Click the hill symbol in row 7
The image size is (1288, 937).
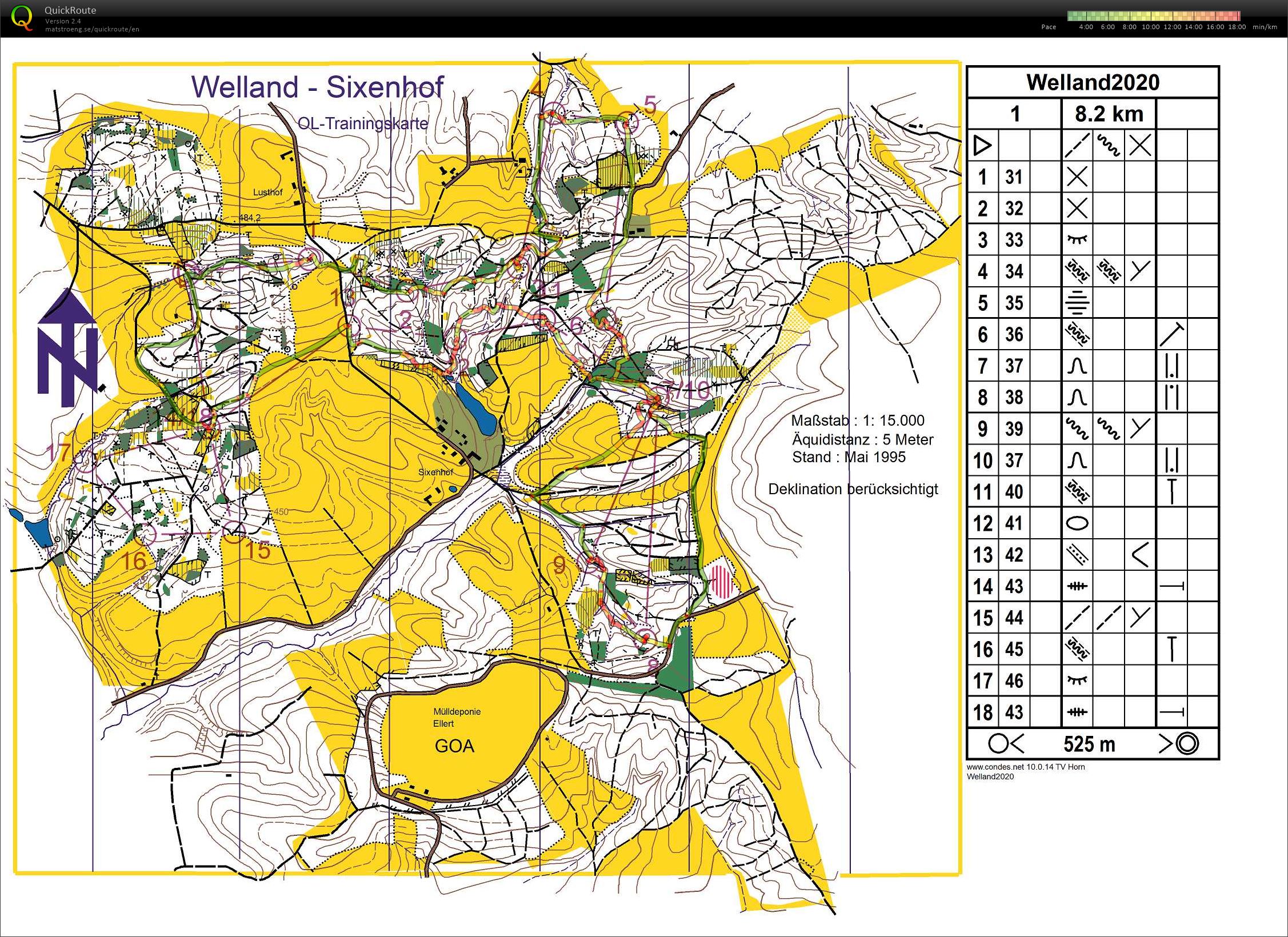[x=1077, y=366]
